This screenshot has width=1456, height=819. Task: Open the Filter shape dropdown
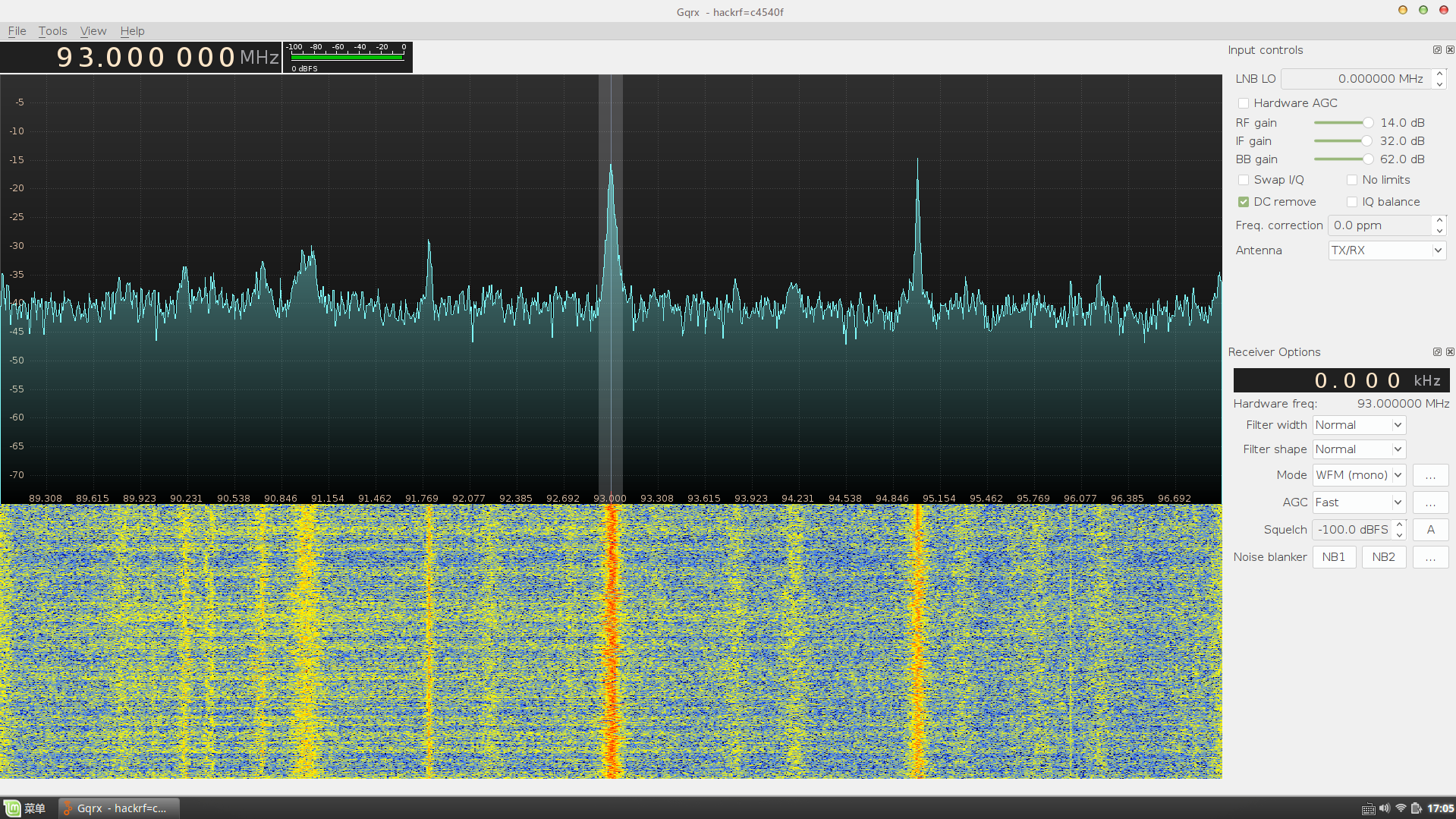(1359, 449)
